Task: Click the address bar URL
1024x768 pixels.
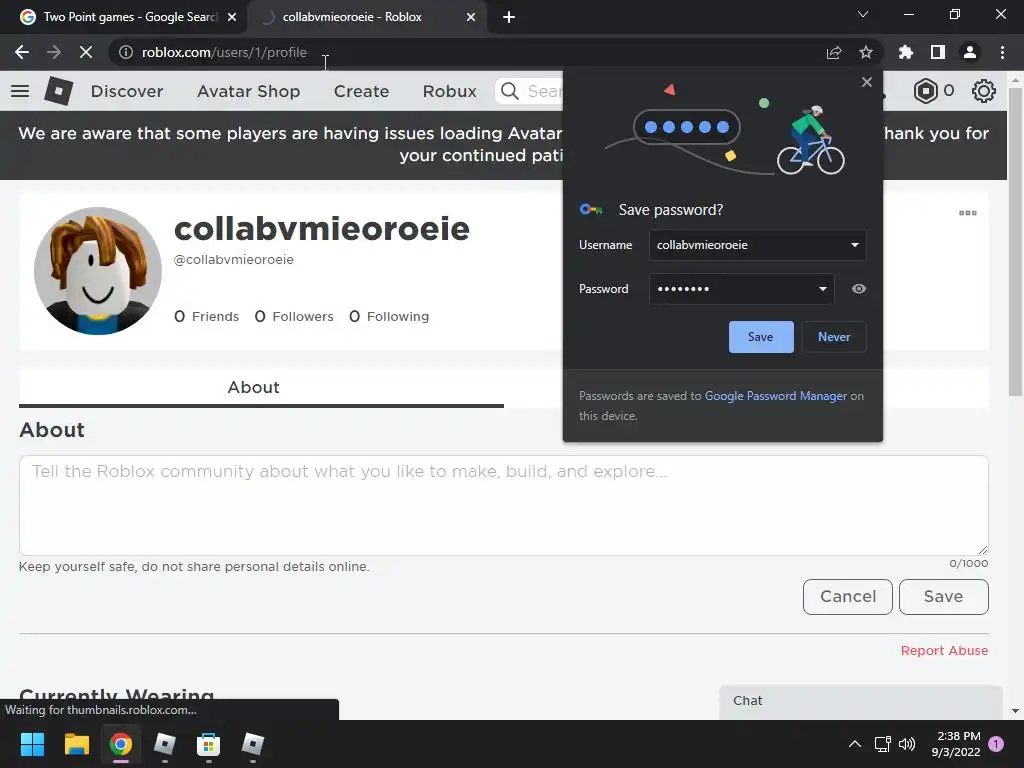Action: (224, 52)
